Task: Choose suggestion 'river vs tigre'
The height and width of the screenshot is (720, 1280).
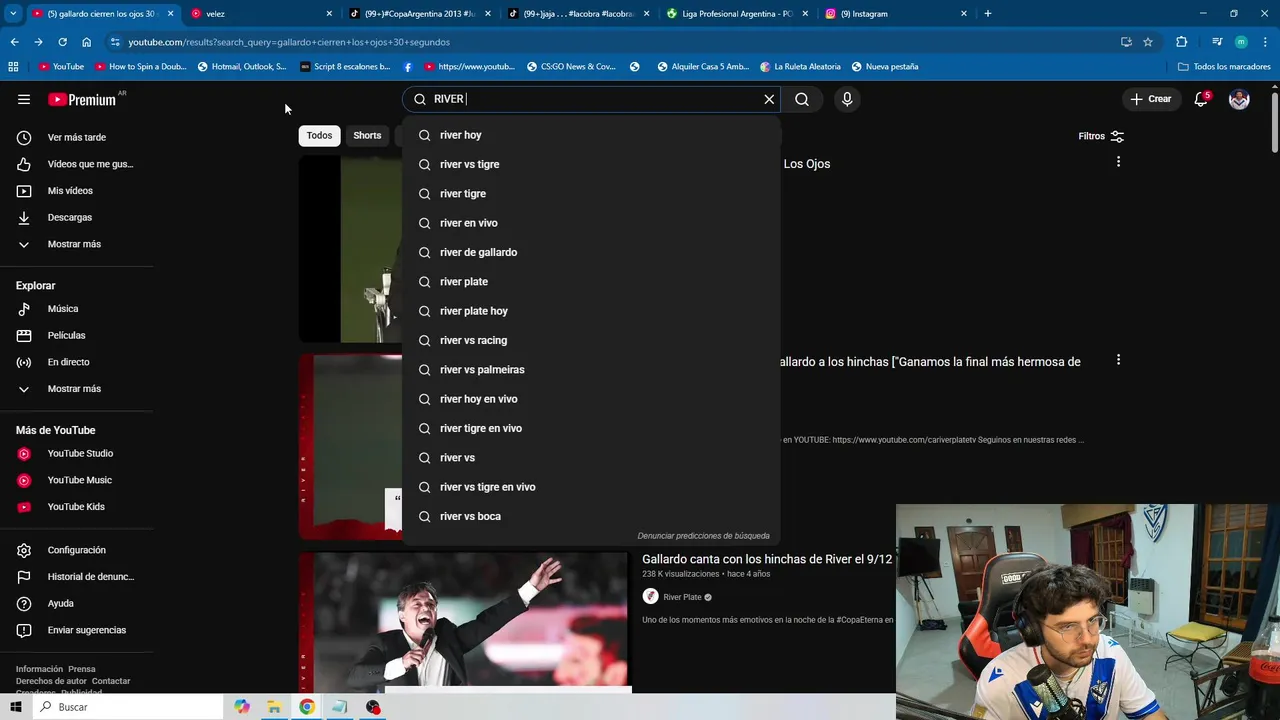Action: [x=591, y=164]
